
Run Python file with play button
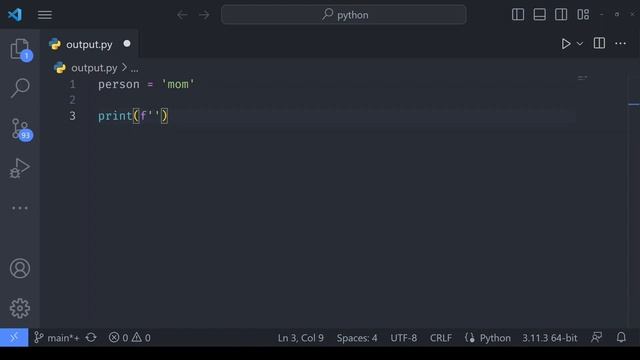coord(566,44)
